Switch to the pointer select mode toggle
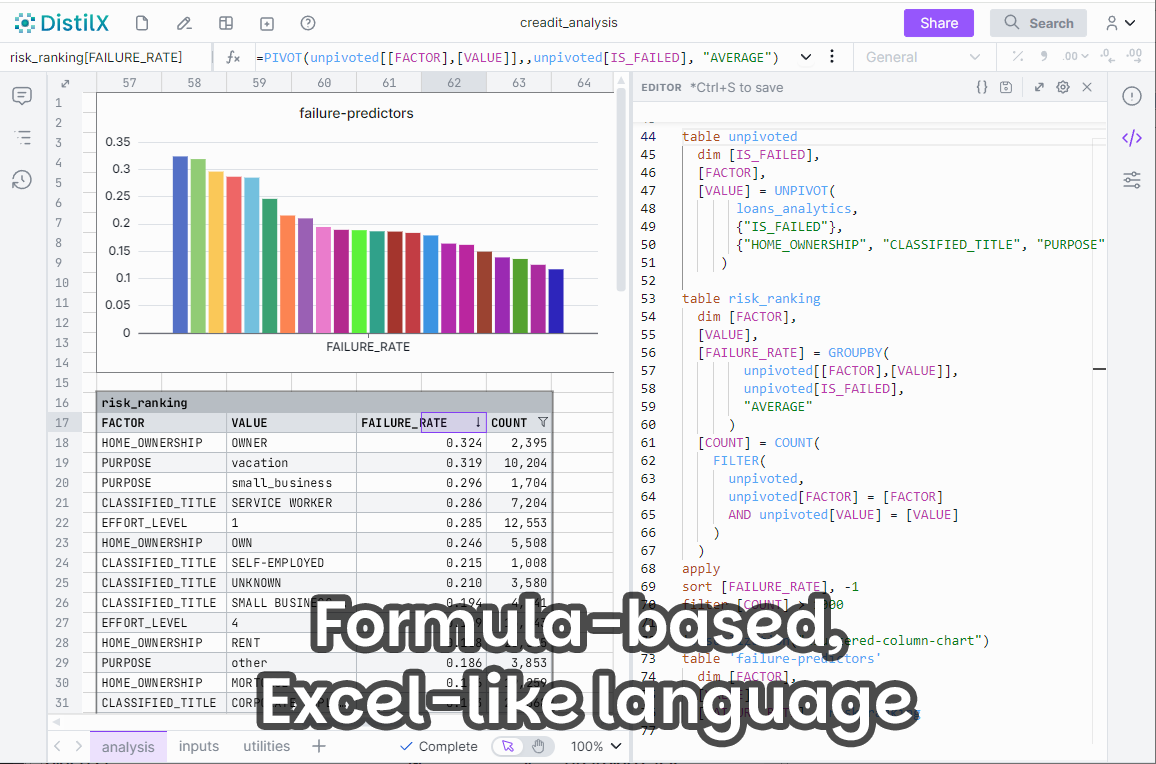 click(508, 746)
